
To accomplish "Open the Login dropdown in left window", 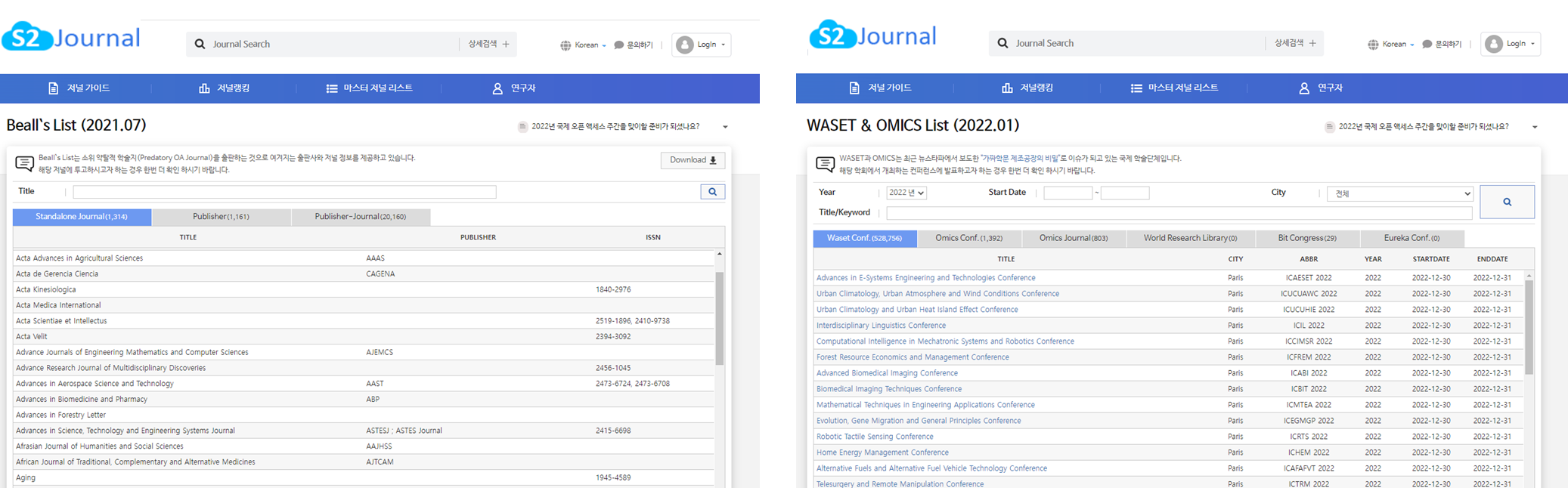I will pos(701,45).
